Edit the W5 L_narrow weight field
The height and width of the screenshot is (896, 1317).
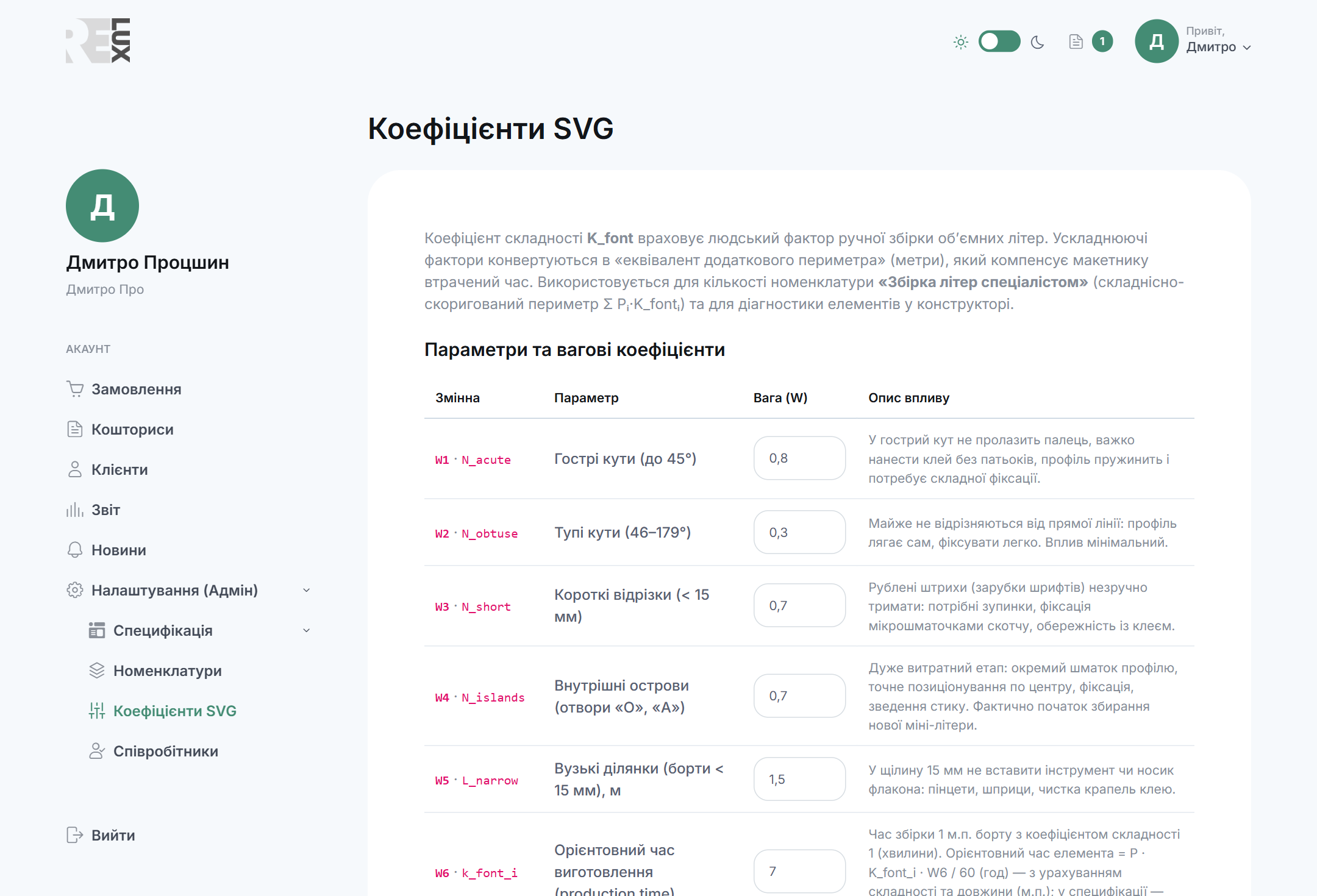[x=799, y=779]
